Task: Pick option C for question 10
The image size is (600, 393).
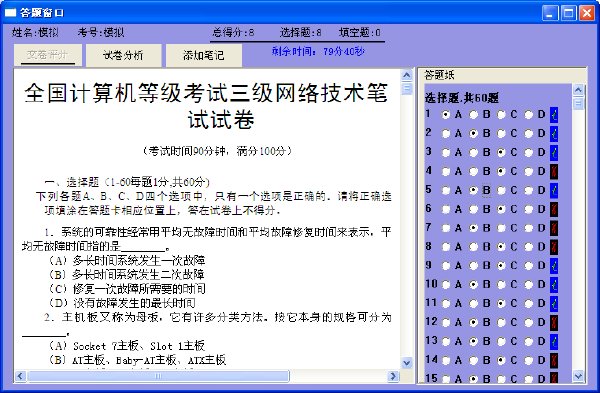Action: click(501, 285)
